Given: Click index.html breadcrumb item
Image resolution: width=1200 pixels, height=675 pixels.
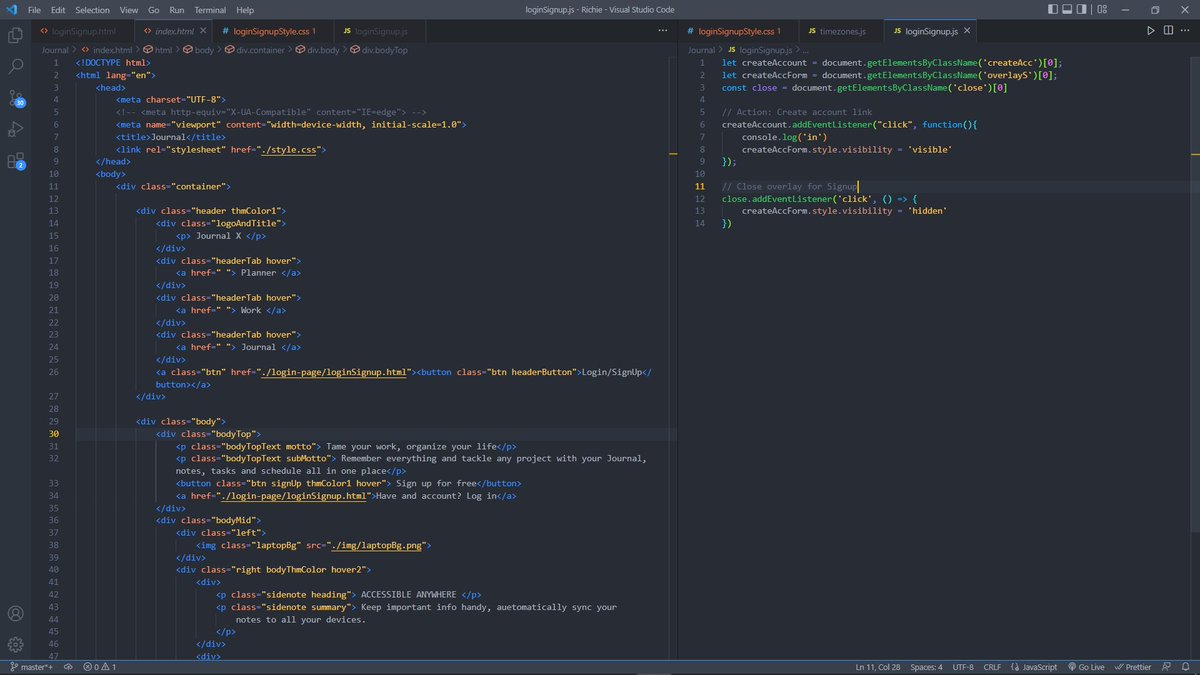Looking at the screenshot, I should (106, 49).
